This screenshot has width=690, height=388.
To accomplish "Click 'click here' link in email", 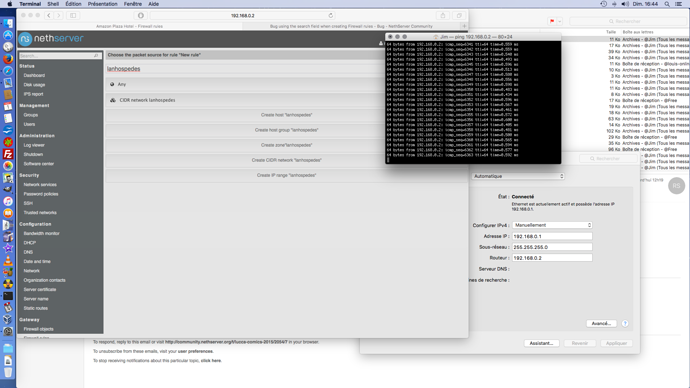I will (x=211, y=360).
